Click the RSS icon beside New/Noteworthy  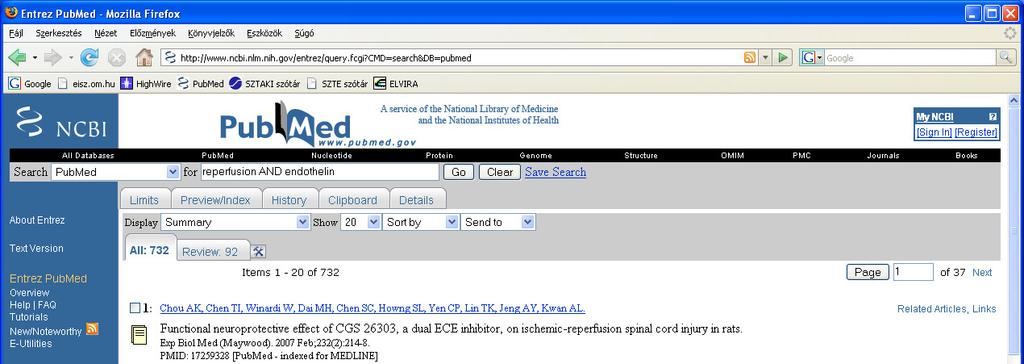(92, 329)
